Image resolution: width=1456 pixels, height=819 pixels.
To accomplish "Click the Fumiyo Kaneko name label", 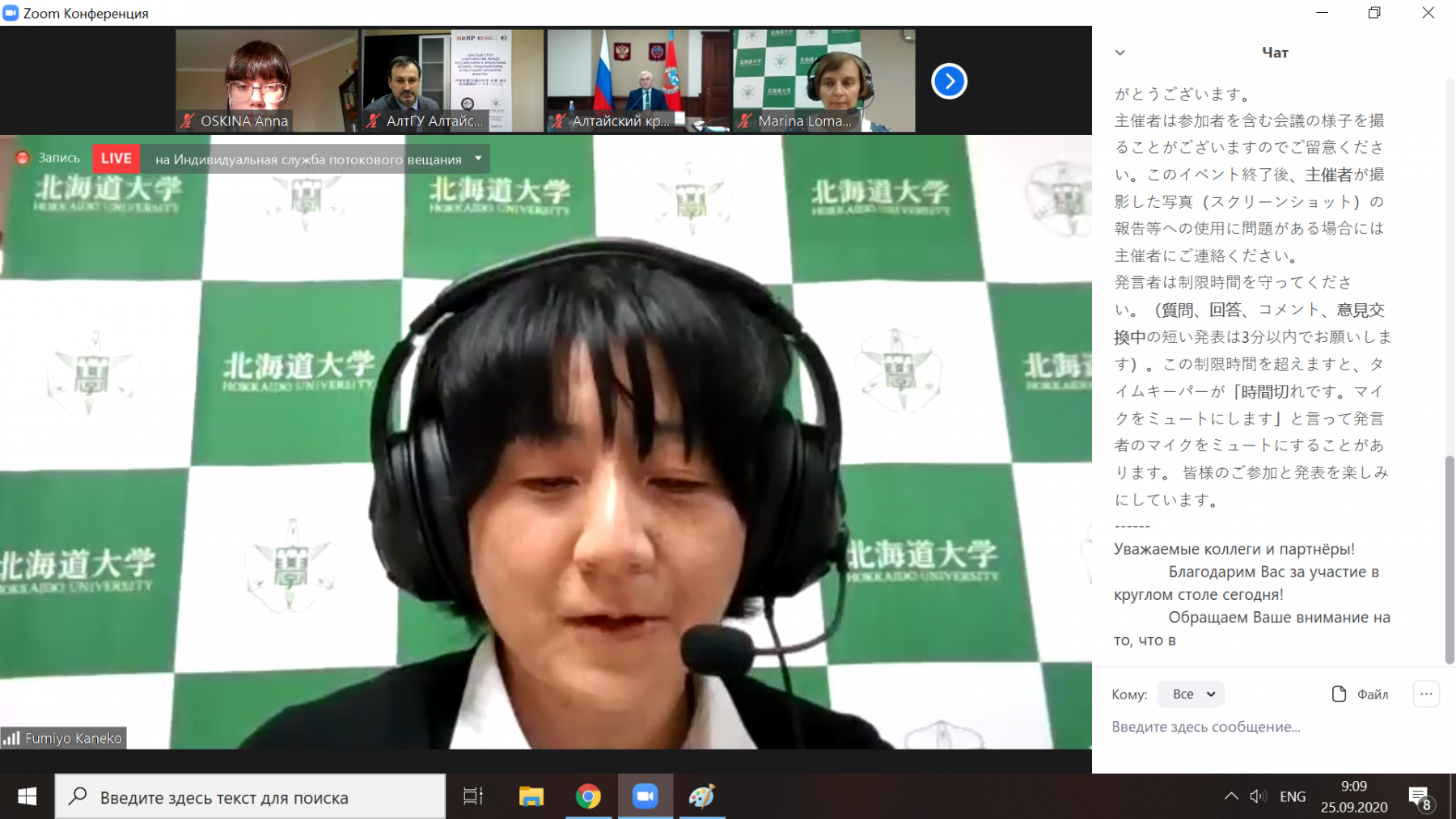I will click(x=74, y=737).
